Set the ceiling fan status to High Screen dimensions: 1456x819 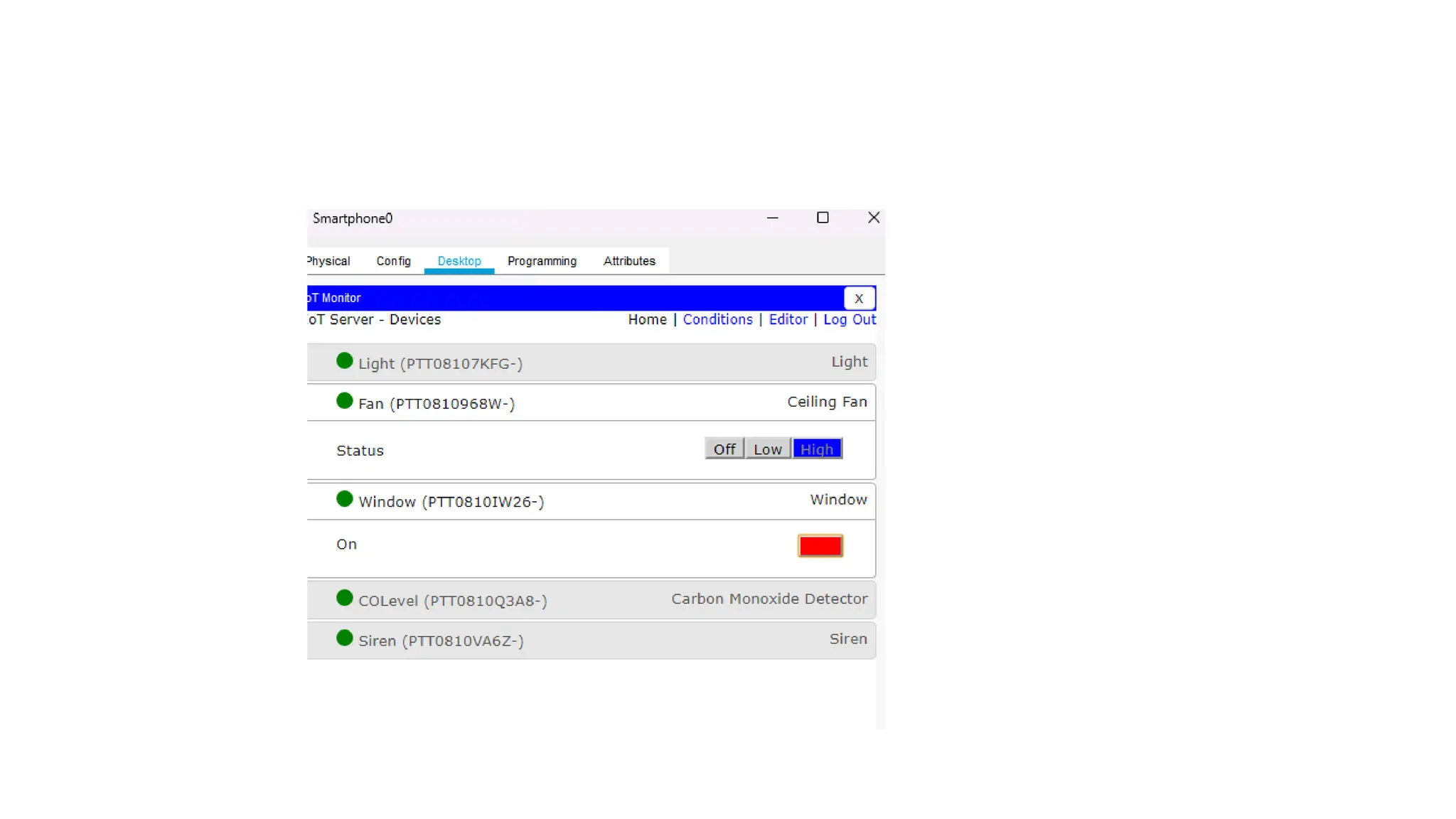coord(817,449)
